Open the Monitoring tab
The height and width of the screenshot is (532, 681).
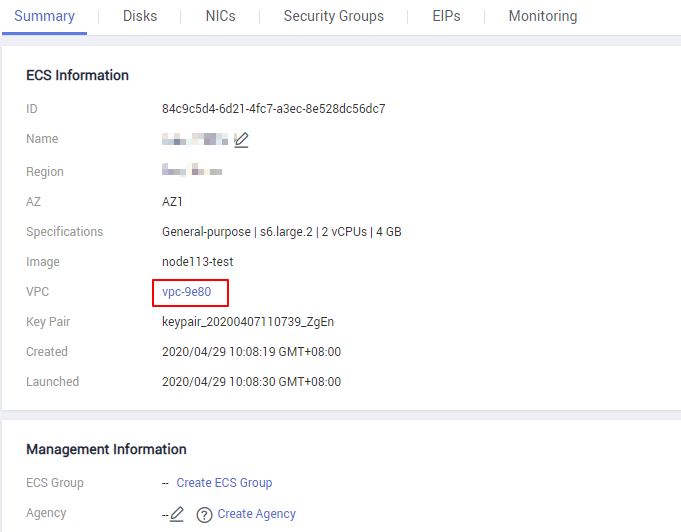pos(542,16)
